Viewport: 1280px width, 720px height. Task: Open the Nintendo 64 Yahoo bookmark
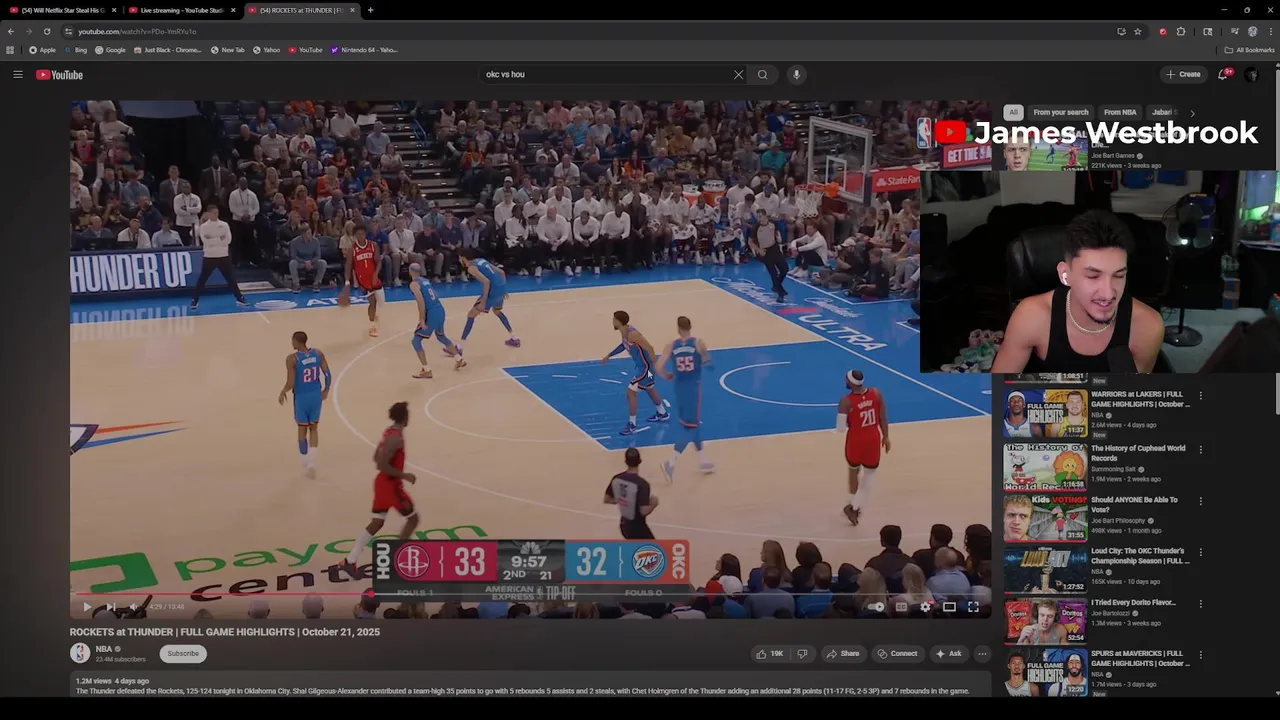[x=365, y=50]
